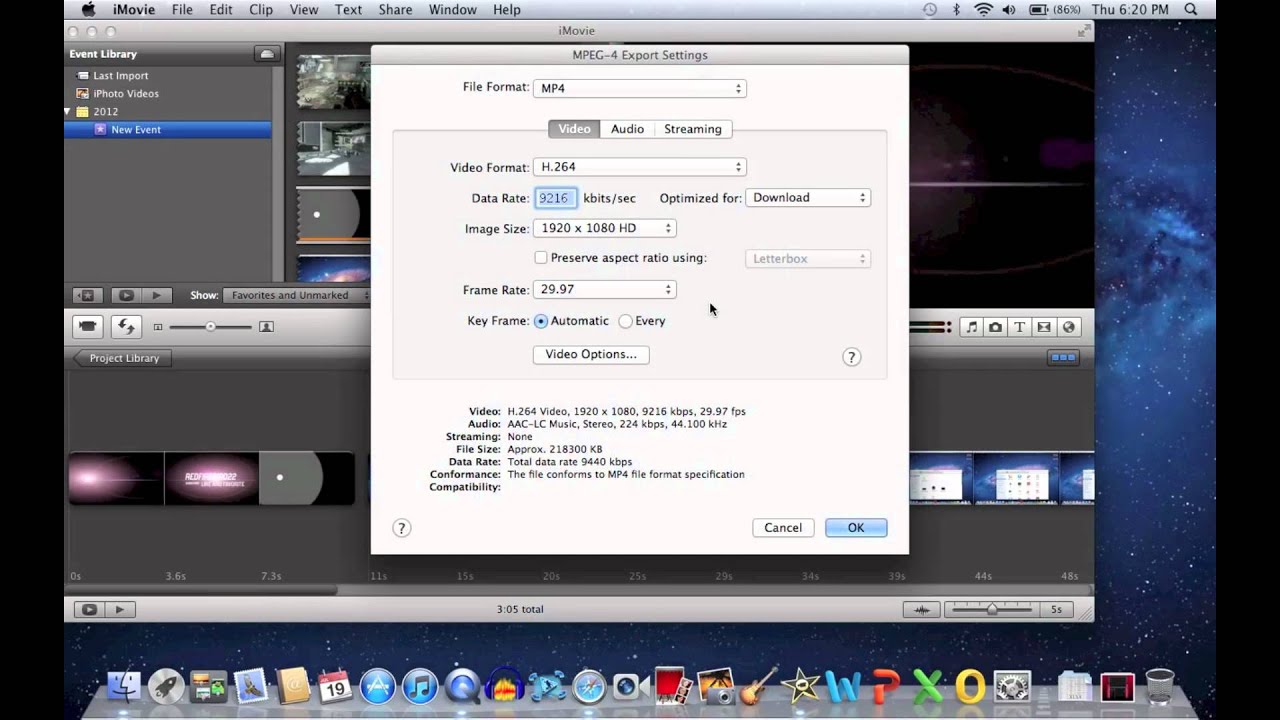Open the File menu
The width and height of the screenshot is (1280, 720).
coord(182,10)
